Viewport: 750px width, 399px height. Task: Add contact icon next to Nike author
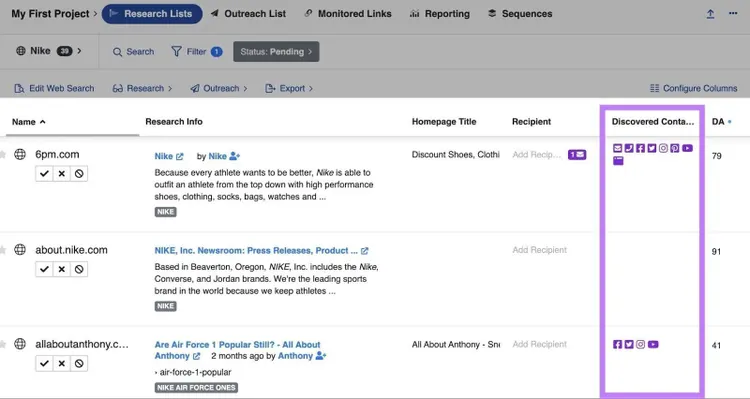tap(234, 156)
